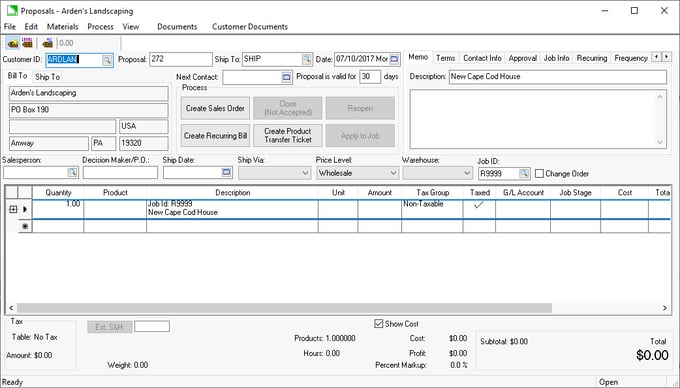Image resolution: width=680 pixels, height=388 pixels.
Task: Uncheck the Show Cost checkbox
Action: pos(378,323)
